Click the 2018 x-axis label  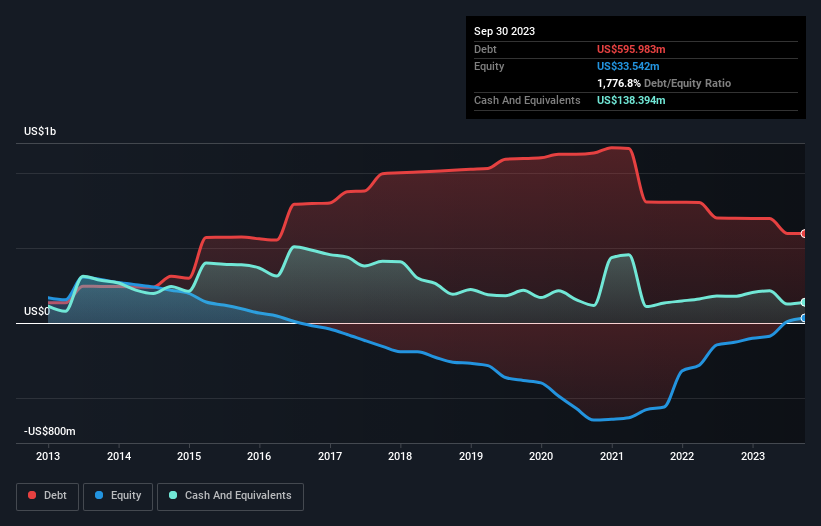(400, 456)
